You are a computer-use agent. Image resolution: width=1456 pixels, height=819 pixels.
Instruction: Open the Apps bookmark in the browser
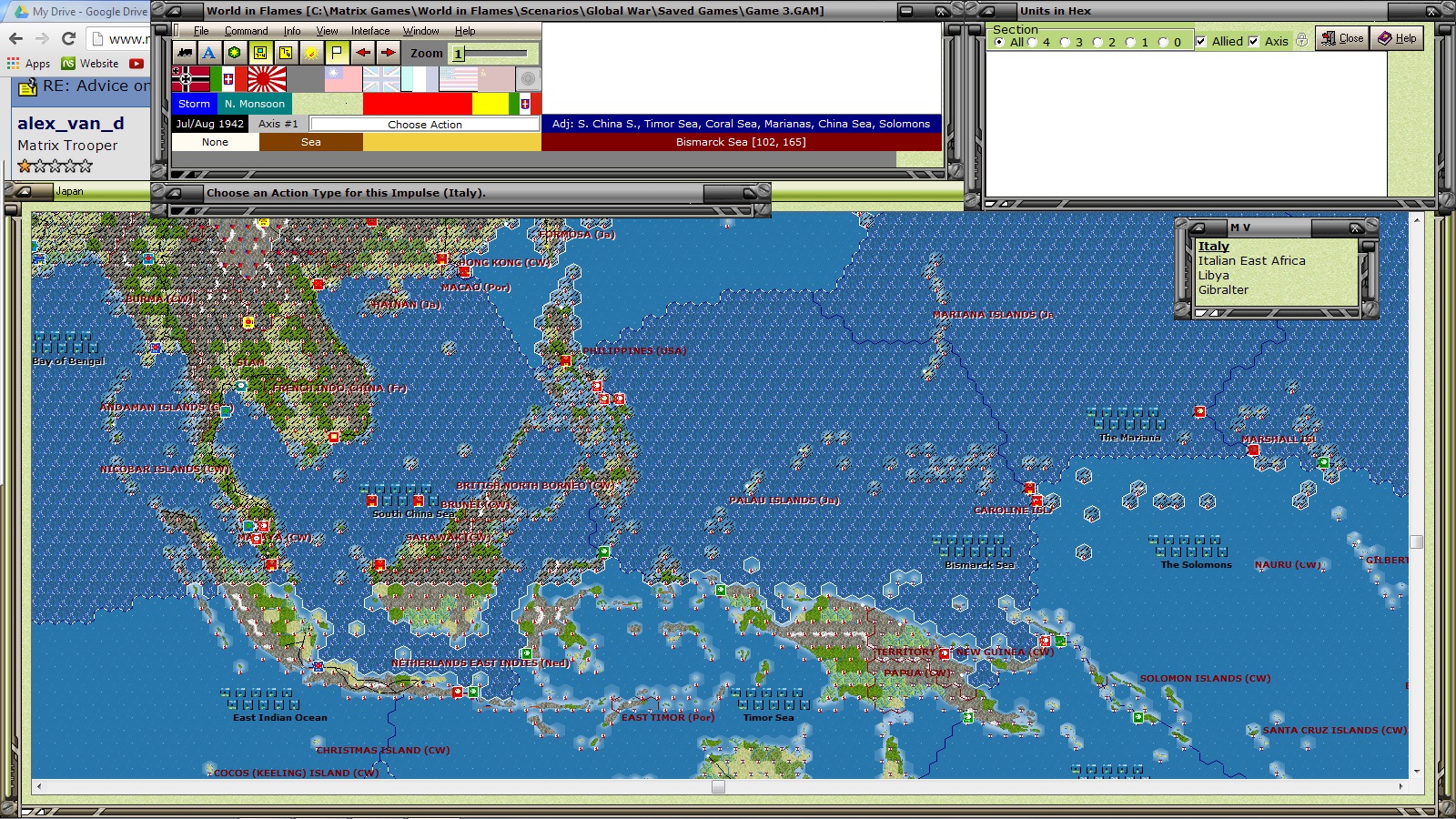(x=28, y=64)
